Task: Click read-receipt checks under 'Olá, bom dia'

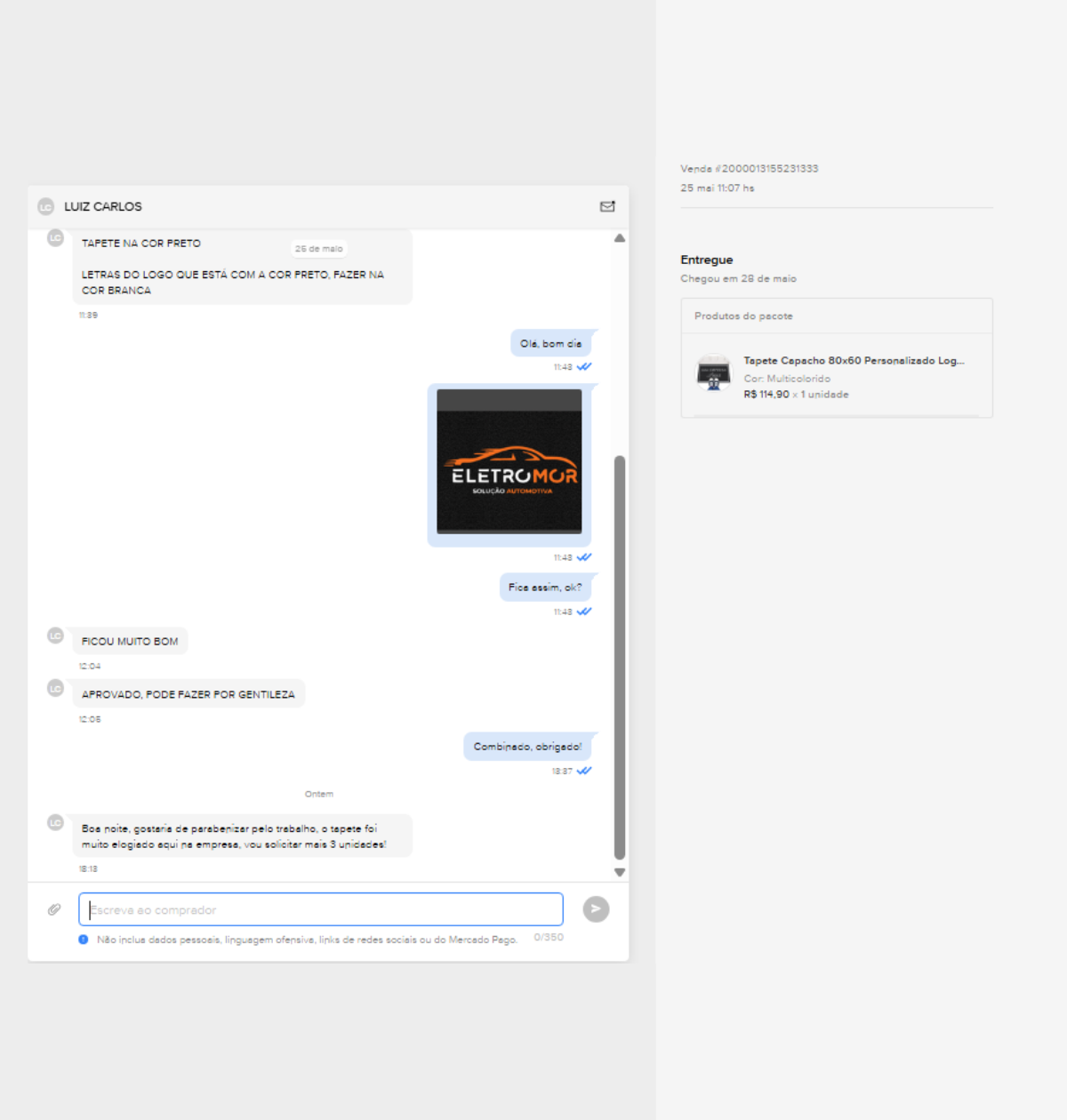Action: tap(584, 366)
